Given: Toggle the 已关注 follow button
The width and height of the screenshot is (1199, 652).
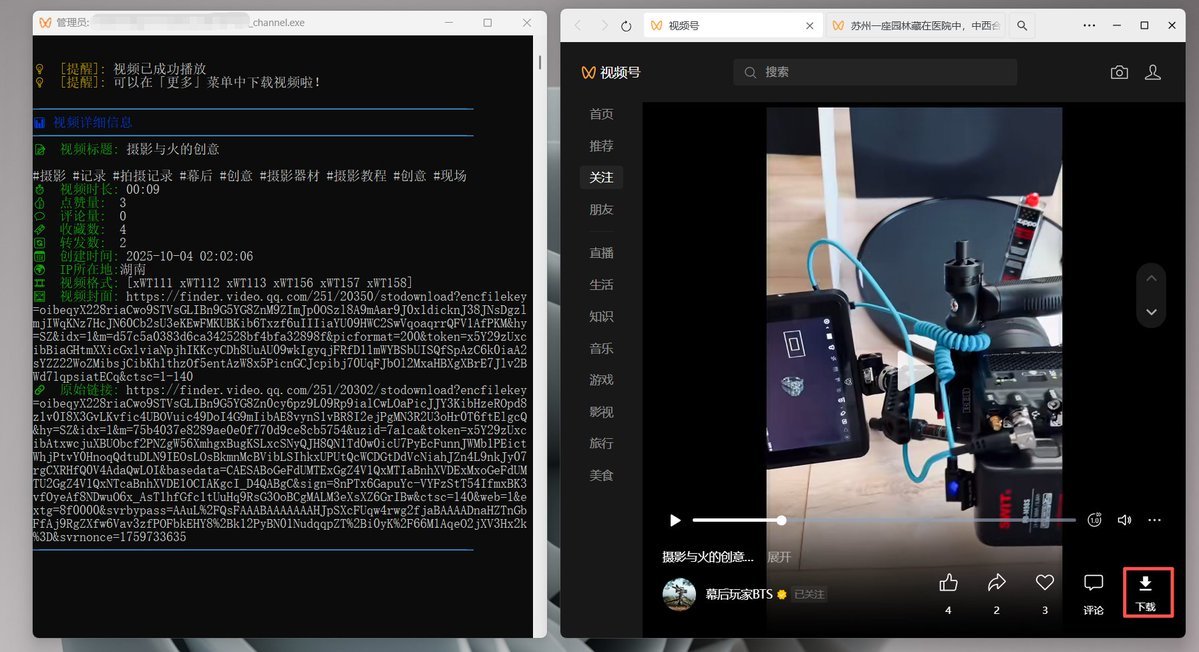Looking at the screenshot, I should pos(809,594).
